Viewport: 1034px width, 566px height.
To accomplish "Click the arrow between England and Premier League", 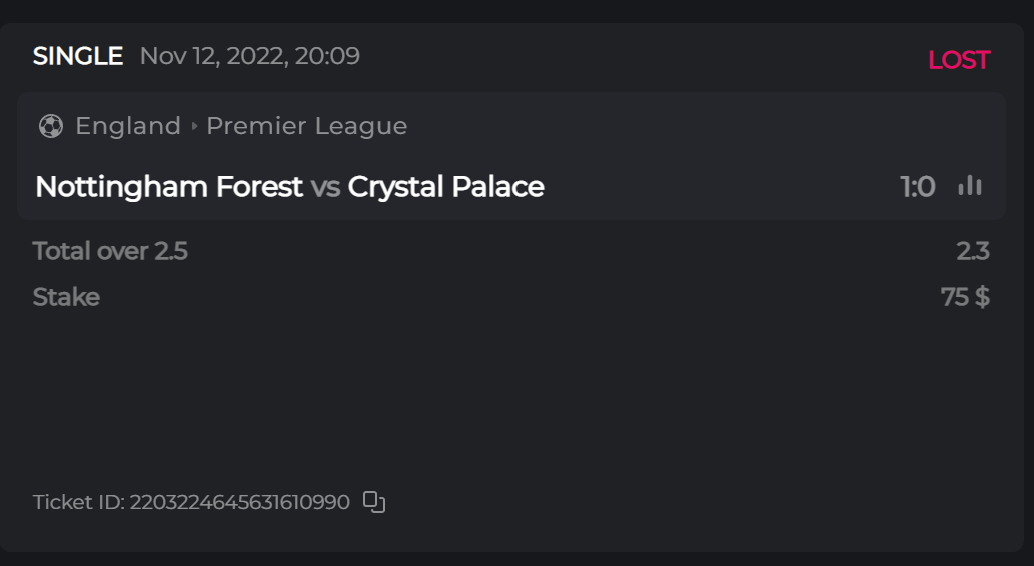I will click(x=194, y=126).
